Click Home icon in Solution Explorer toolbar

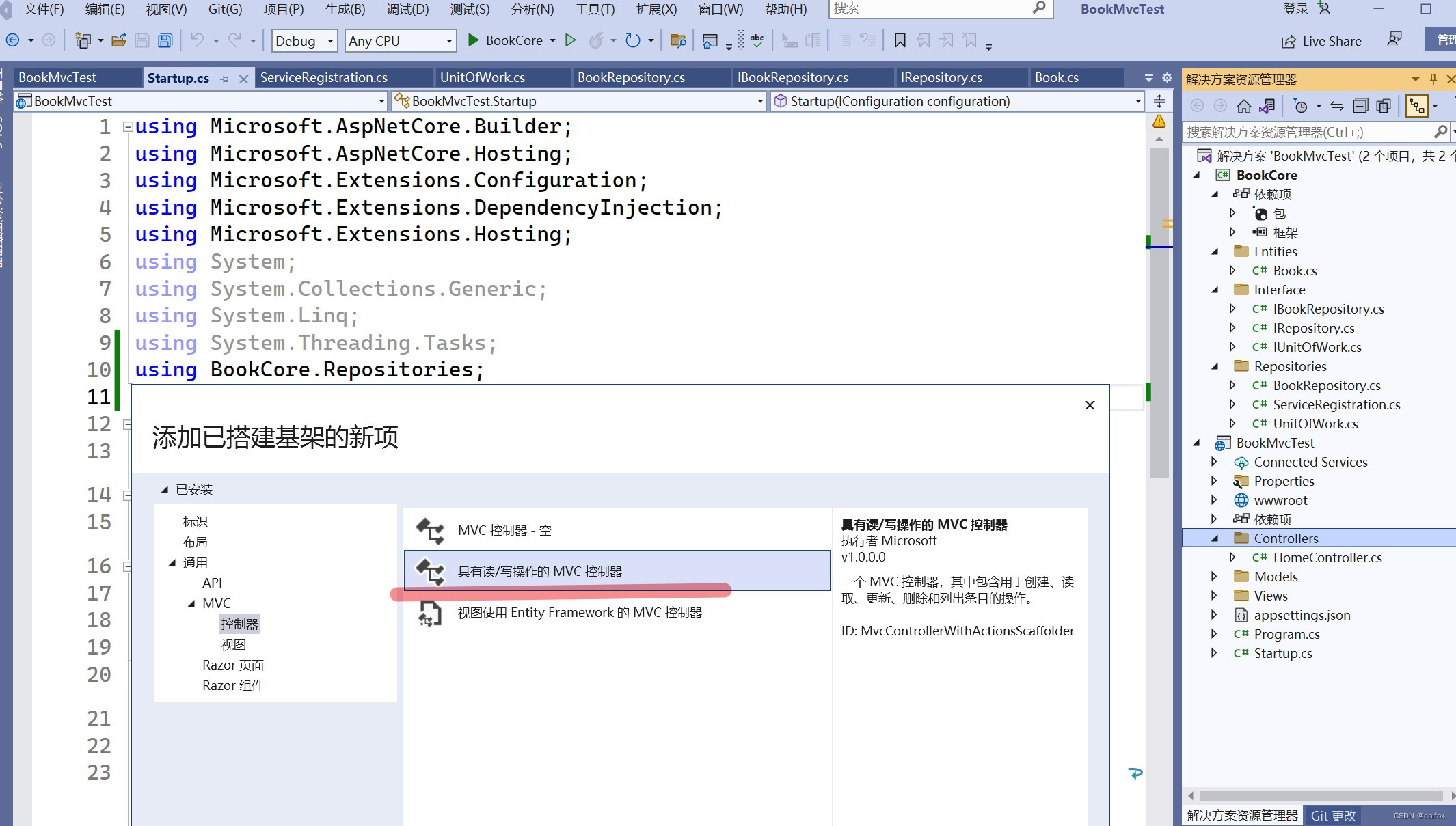click(x=1244, y=106)
